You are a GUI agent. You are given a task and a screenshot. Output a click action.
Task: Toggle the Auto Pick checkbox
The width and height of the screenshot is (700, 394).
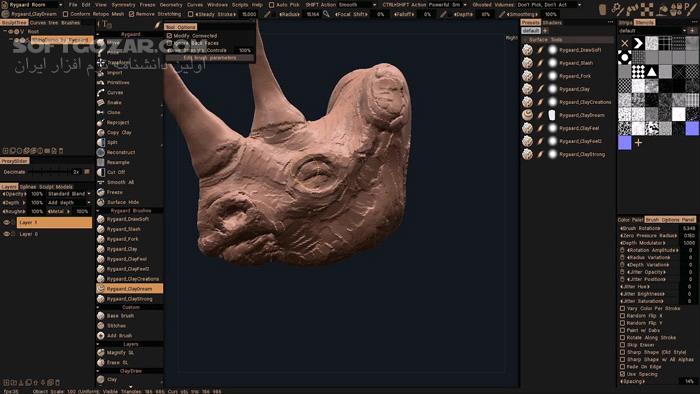(271, 5)
